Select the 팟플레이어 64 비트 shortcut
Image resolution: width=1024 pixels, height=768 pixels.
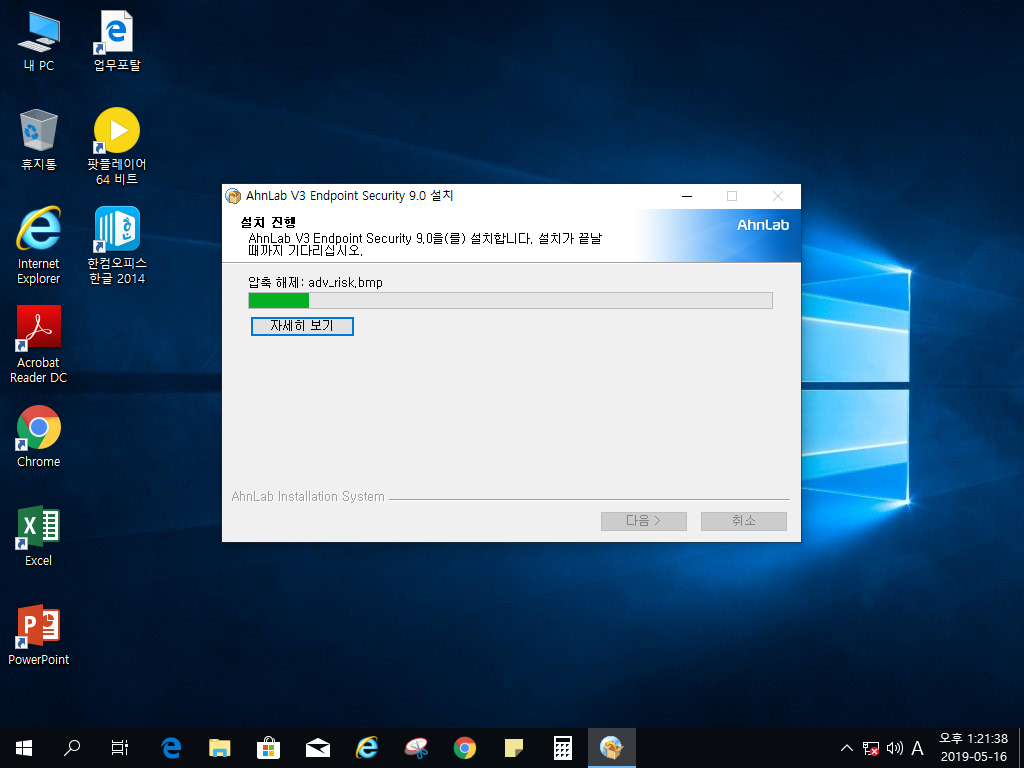[117, 146]
